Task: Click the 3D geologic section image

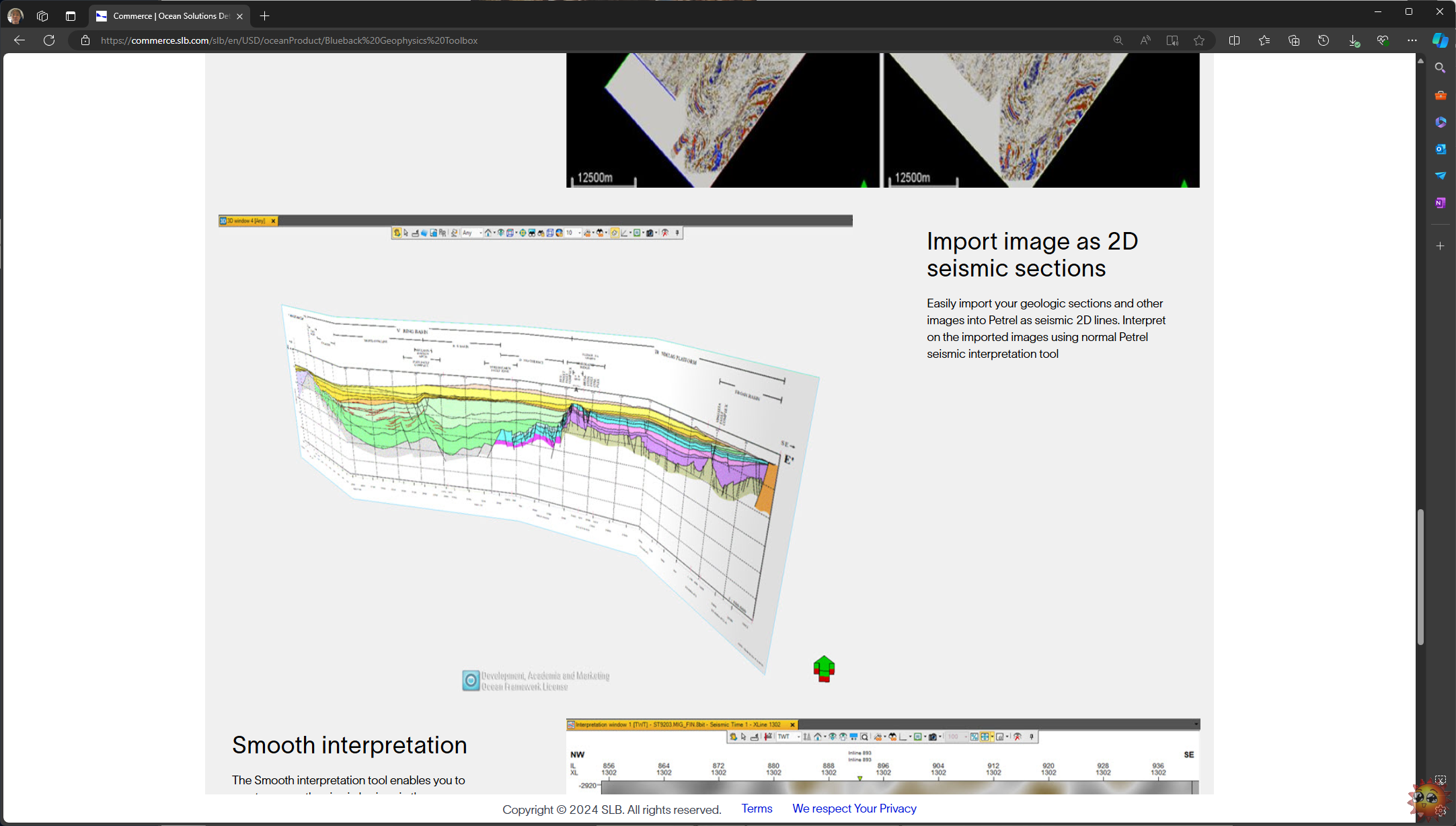Action: (535, 457)
